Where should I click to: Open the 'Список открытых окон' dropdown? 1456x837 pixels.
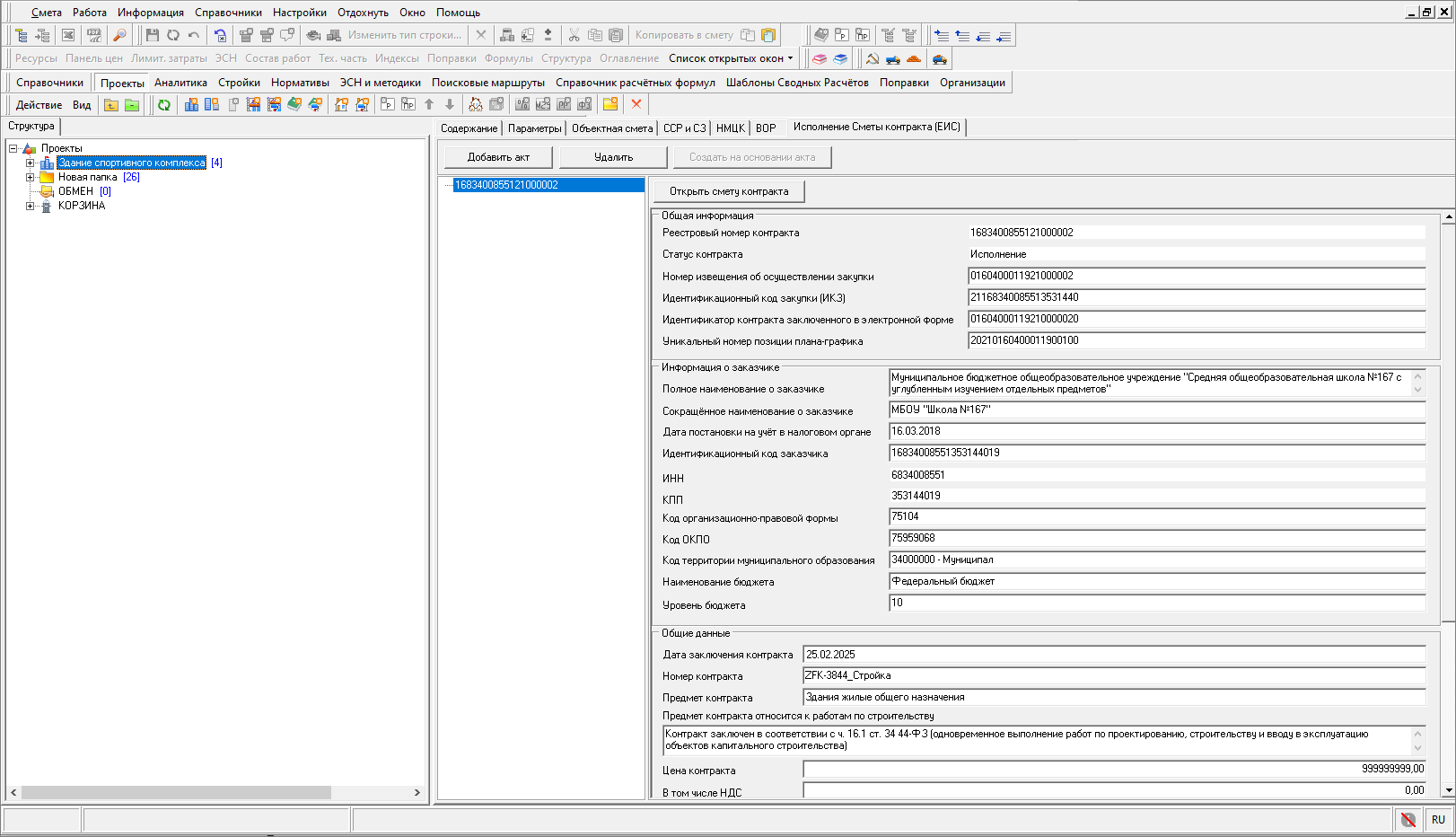[x=731, y=58]
